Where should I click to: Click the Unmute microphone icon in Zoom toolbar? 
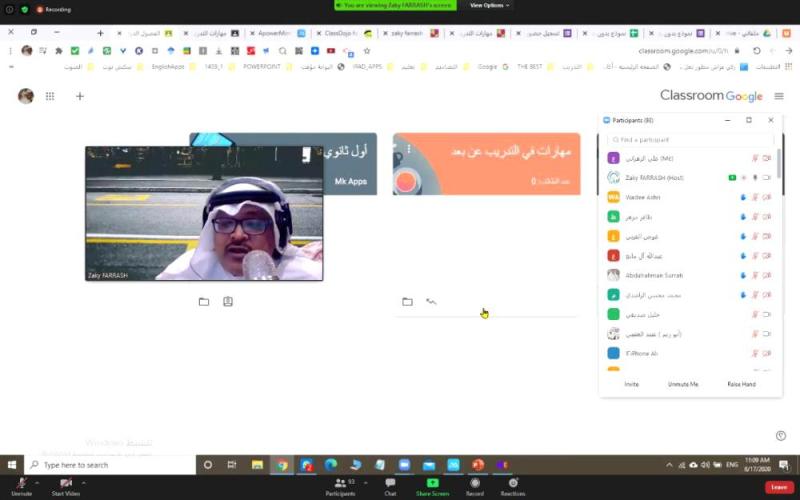click(x=22, y=483)
